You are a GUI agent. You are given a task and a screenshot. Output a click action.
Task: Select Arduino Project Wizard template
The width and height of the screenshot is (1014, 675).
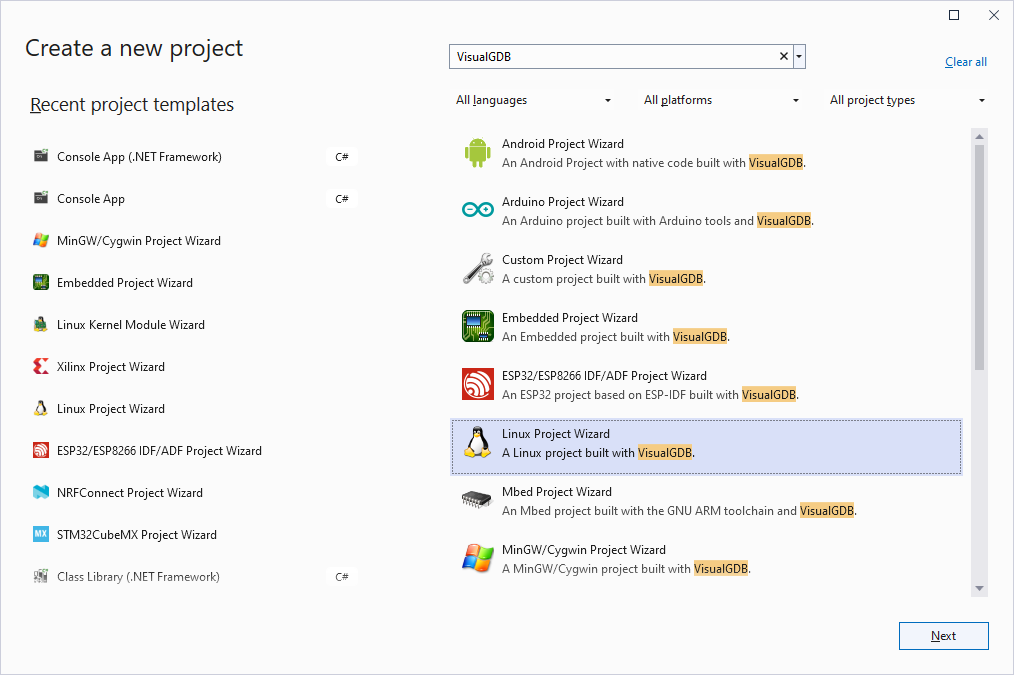[x=706, y=211]
